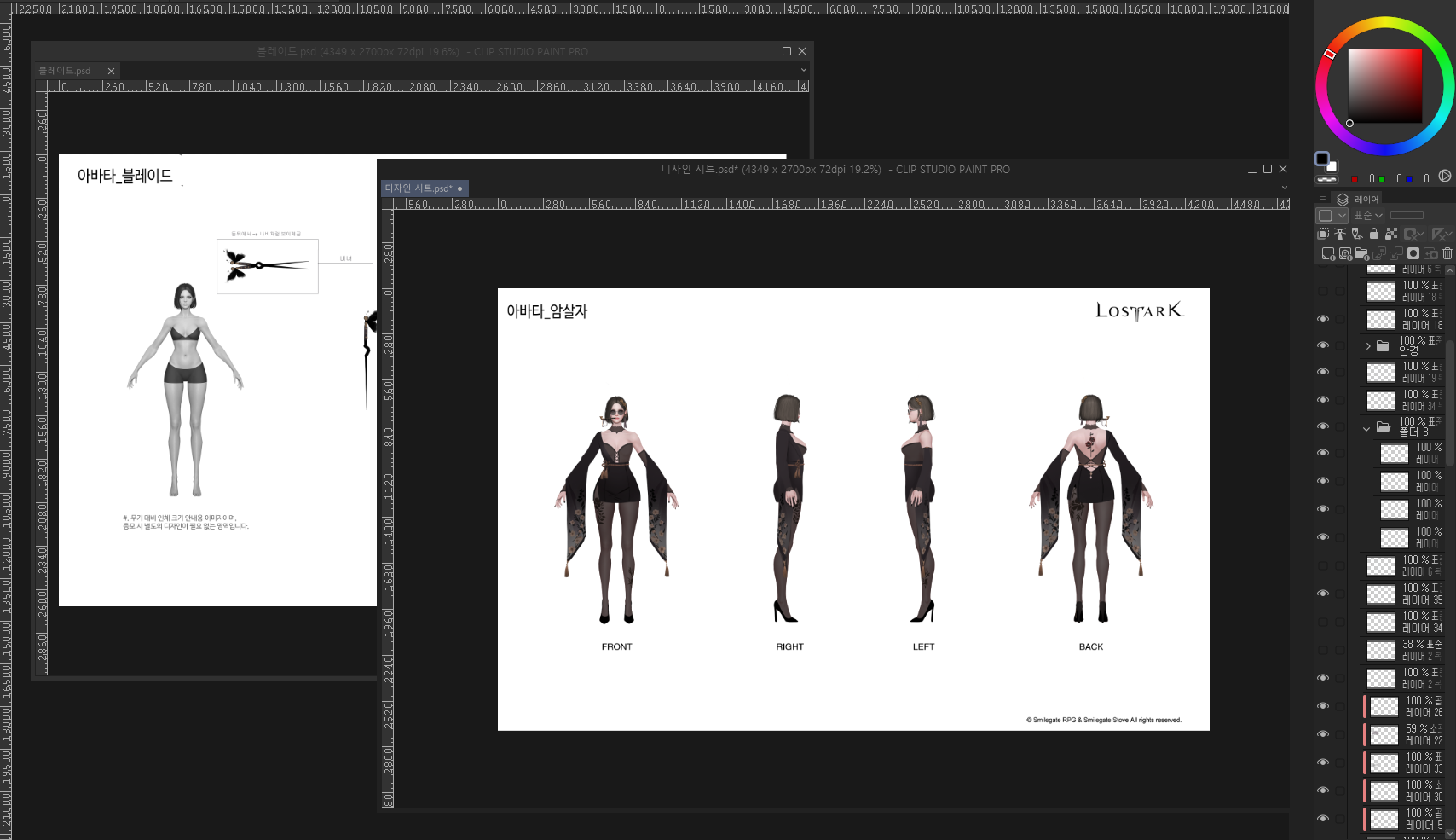Image resolution: width=1456 pixels, height=840 pixels.
Task: Select the white sub color swatch
Action: point(1332,167)
